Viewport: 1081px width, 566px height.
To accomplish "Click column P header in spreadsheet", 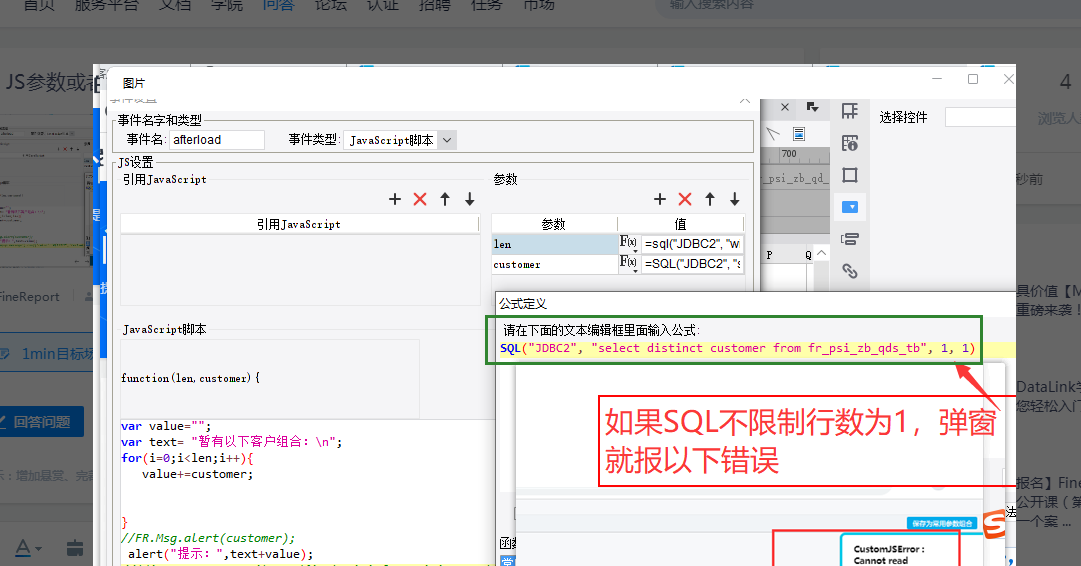I will [769, 255].
